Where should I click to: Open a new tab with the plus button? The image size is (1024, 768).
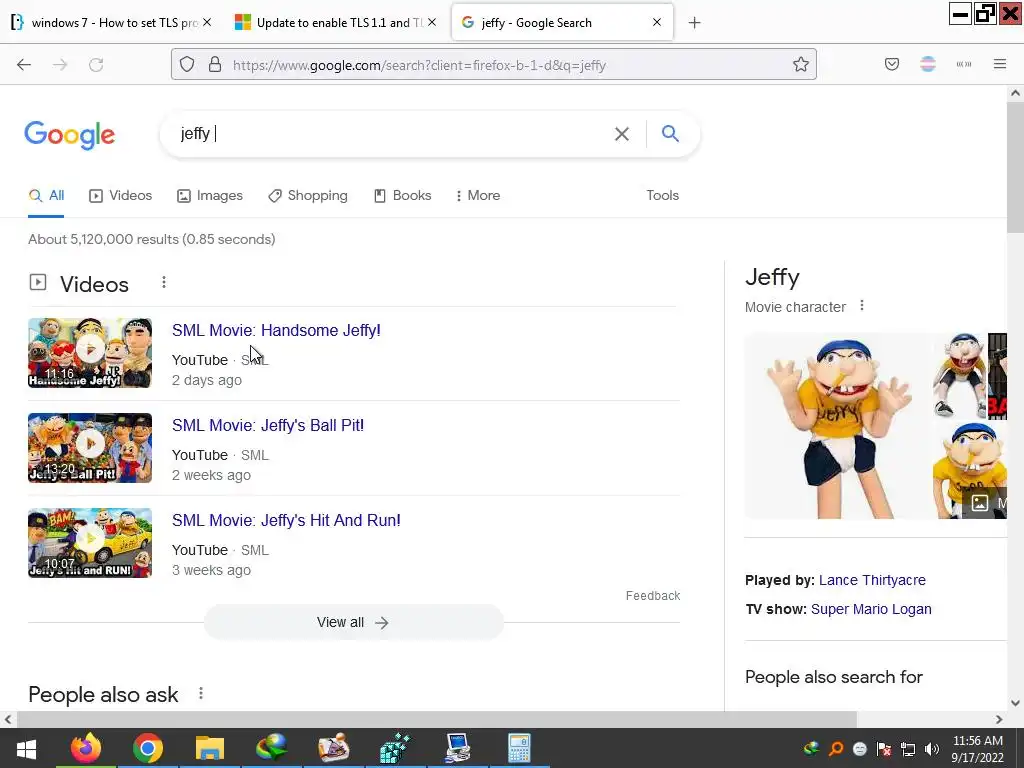(x=694, y=23)
